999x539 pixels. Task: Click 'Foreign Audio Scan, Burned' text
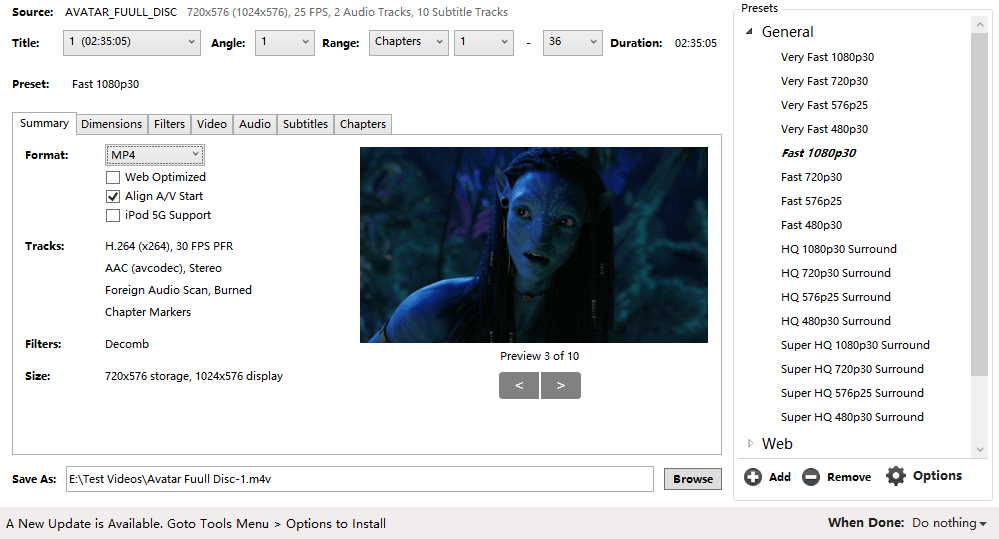[178, 290]
